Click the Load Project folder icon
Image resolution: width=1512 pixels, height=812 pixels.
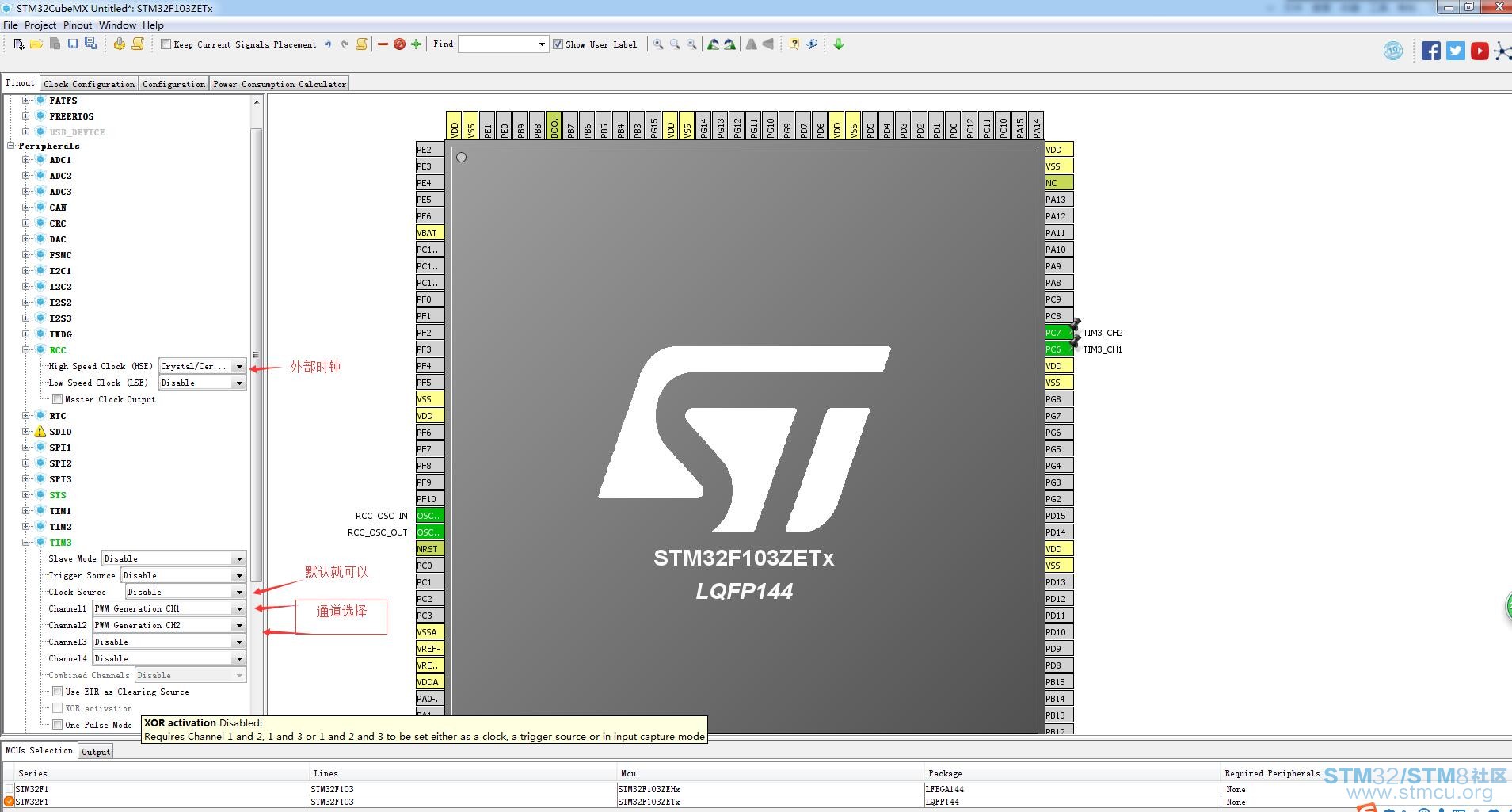coord(36,44)
